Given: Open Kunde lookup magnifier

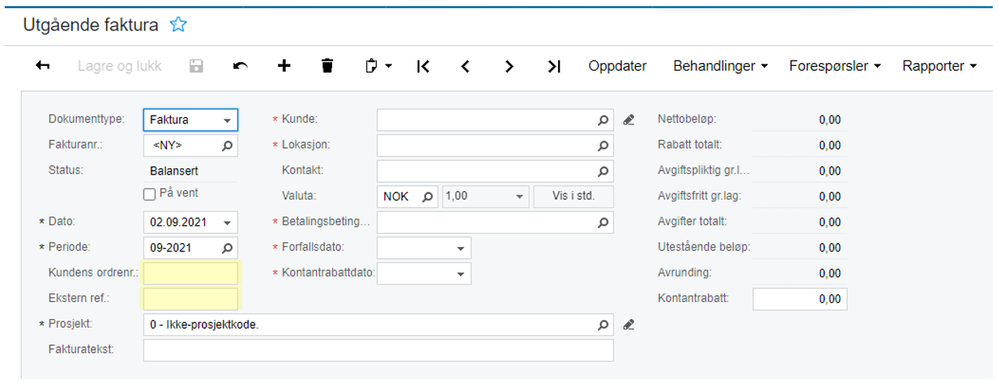Looking at the screenshot, I should click(603, 120).
